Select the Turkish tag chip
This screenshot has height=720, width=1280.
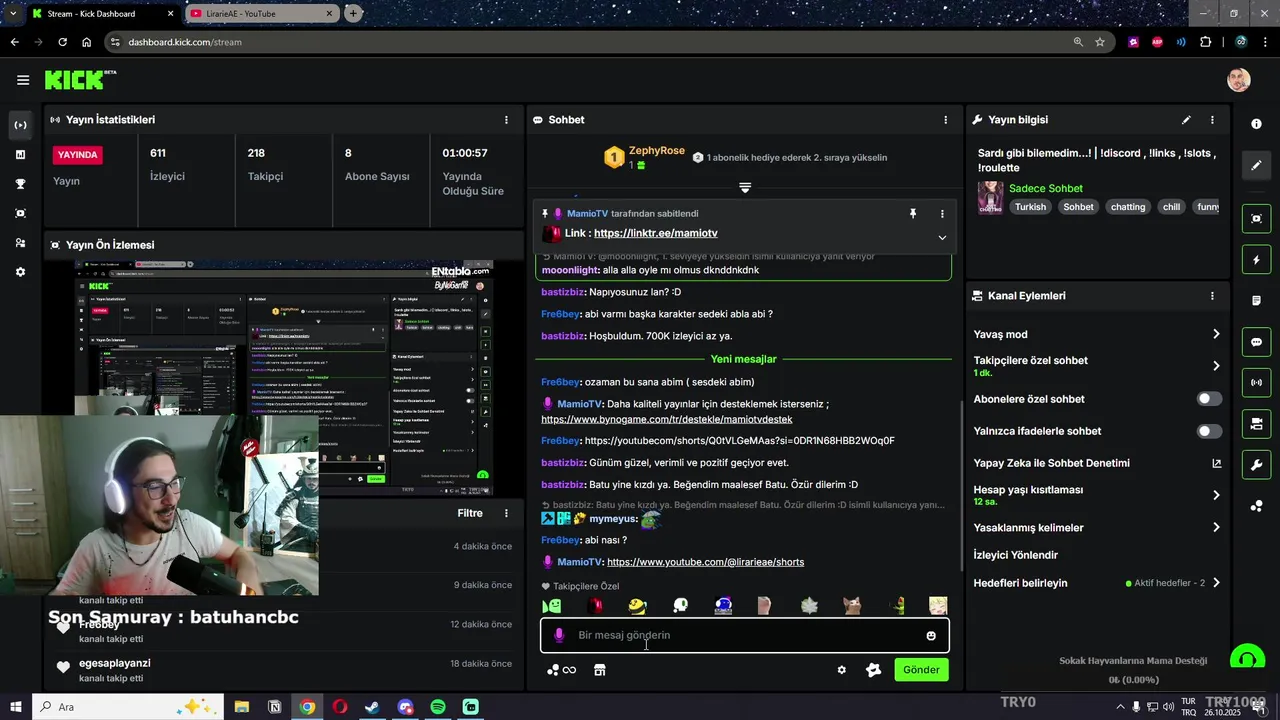[x=1030, y=207]
